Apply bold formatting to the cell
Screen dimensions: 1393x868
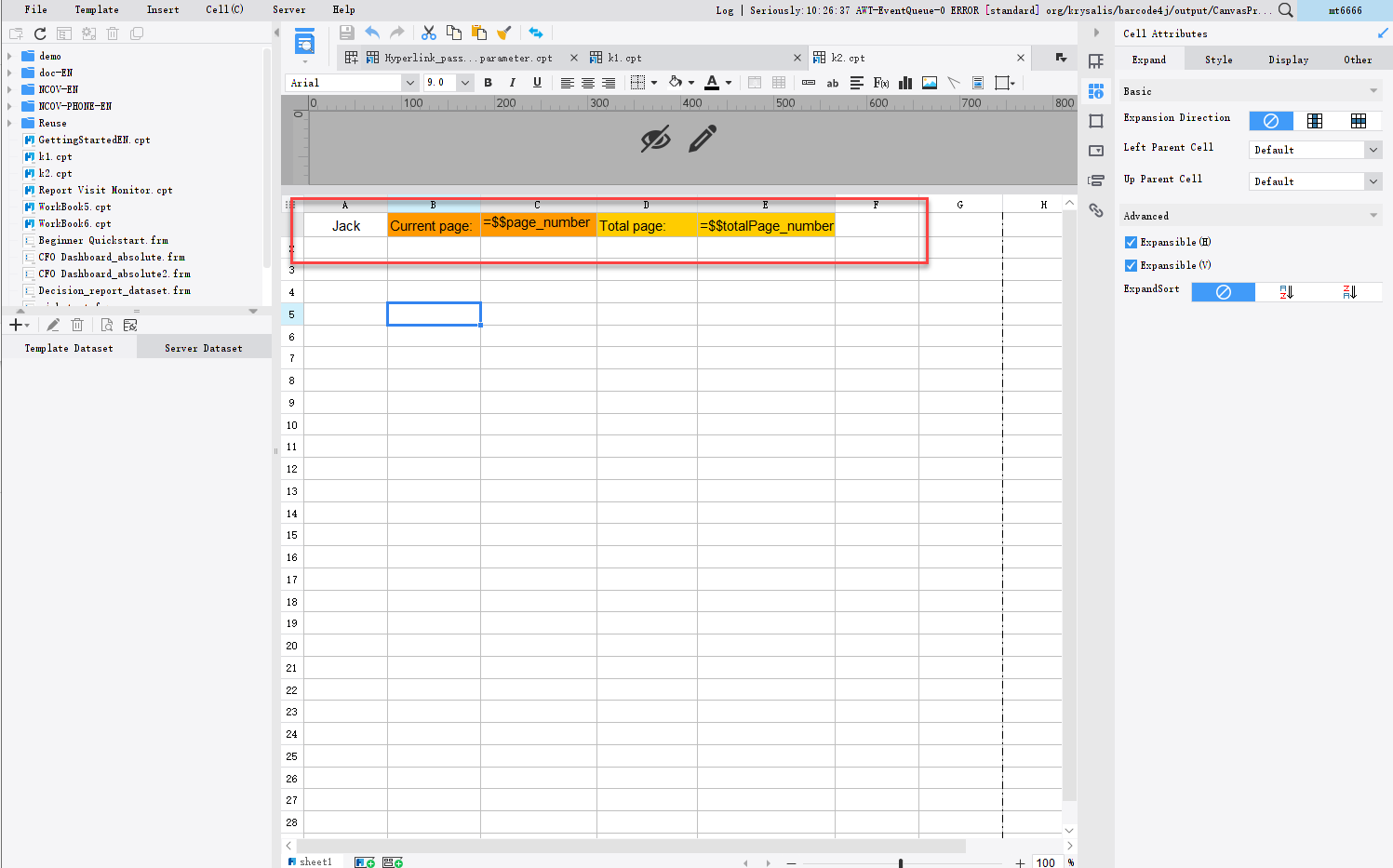point(488,83)
